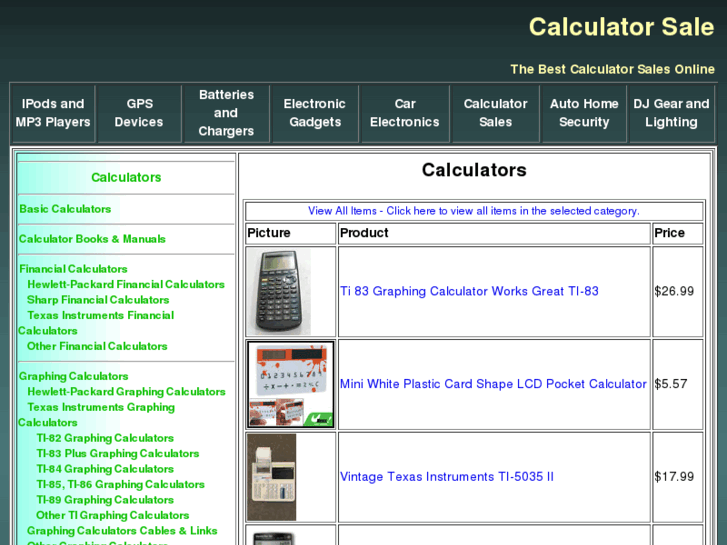Go to the GPS Devices section
This screenshot has height=545, width=727.
[139, 113]
